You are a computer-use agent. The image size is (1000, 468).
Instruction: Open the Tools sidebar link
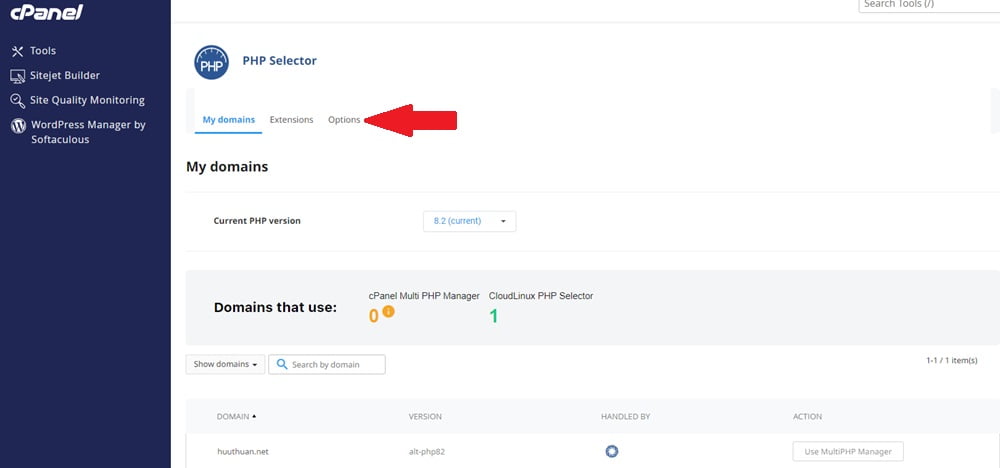coord(43,51)
